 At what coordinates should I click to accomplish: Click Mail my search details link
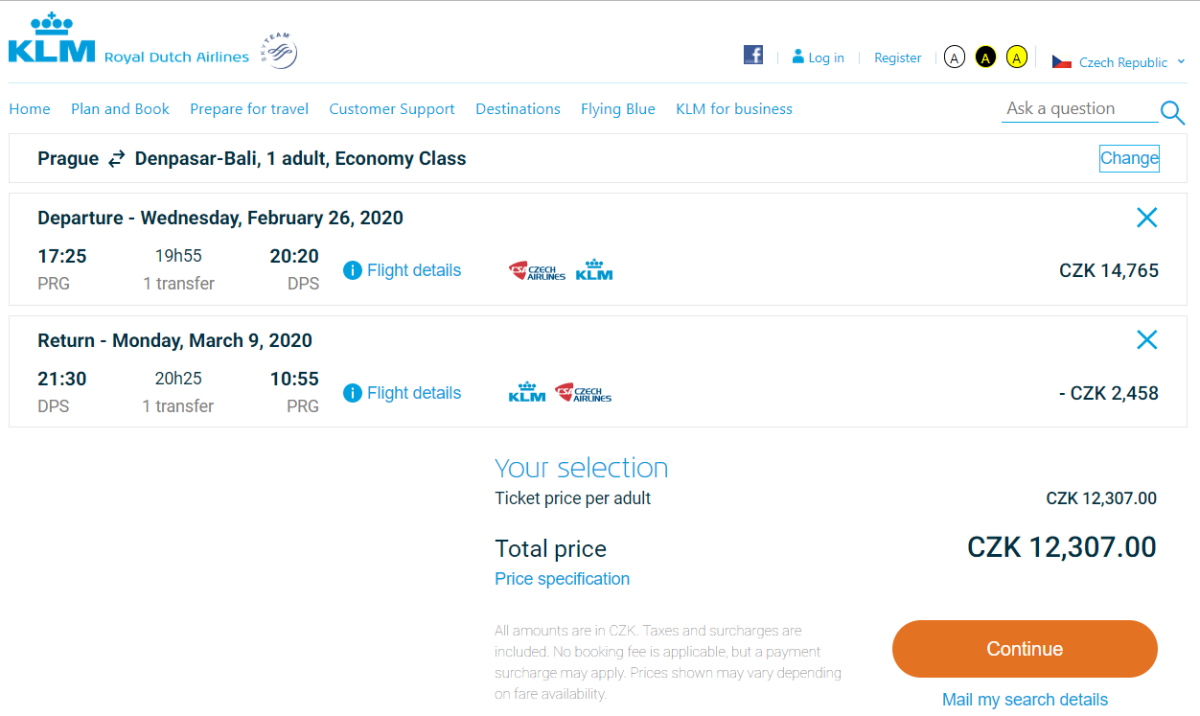(x=1024, y=700)
